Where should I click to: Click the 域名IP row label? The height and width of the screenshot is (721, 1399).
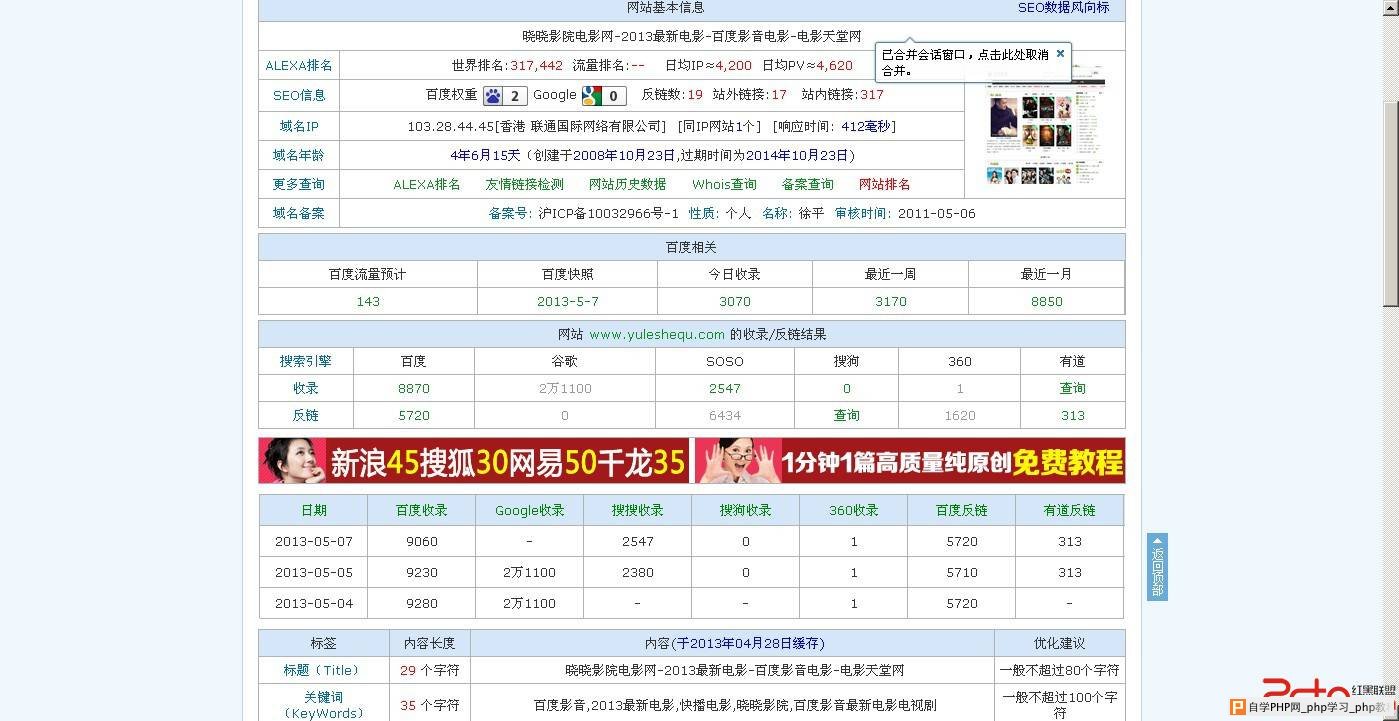[299, 126]
